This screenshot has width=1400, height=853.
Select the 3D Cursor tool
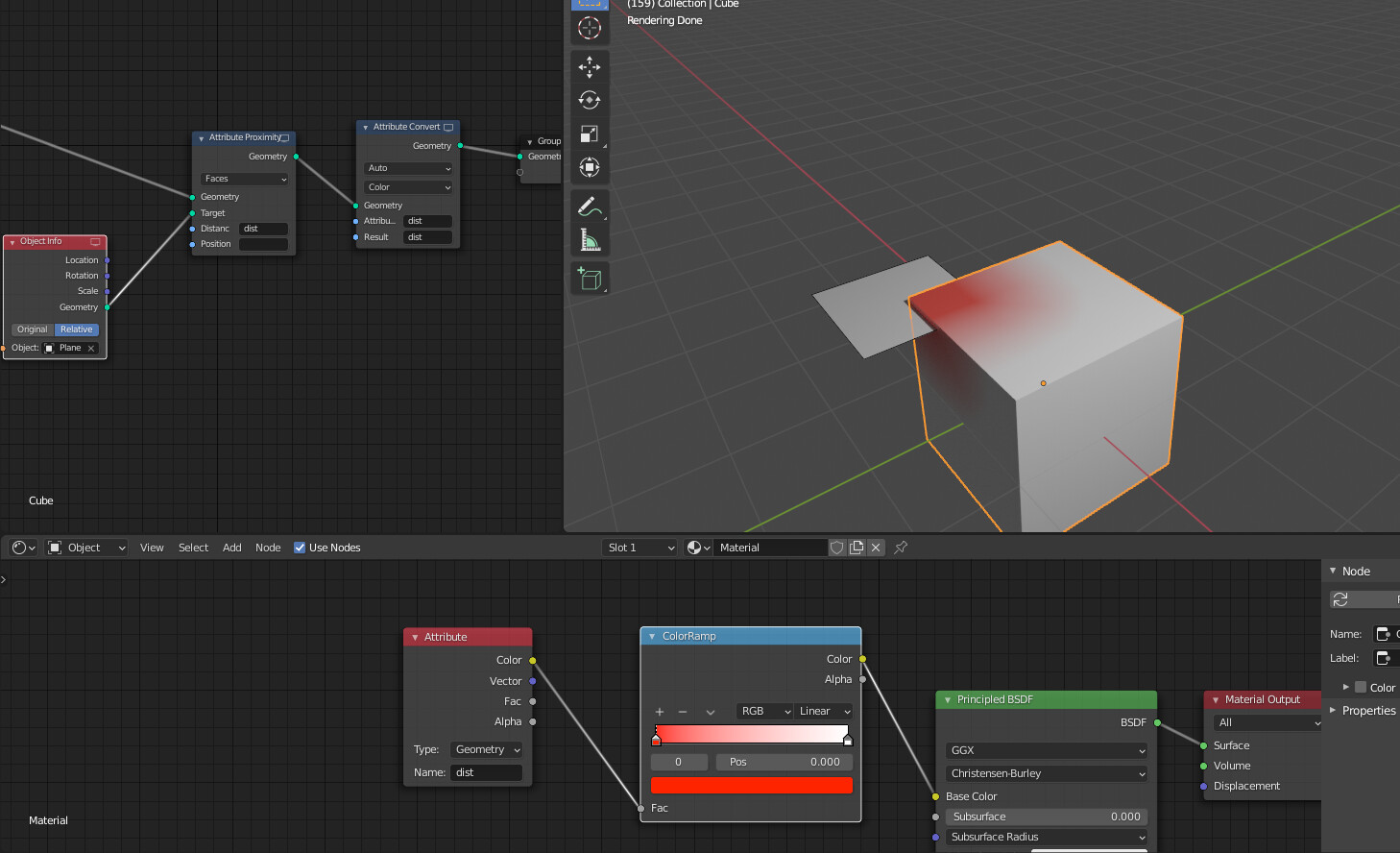[589, 28]
